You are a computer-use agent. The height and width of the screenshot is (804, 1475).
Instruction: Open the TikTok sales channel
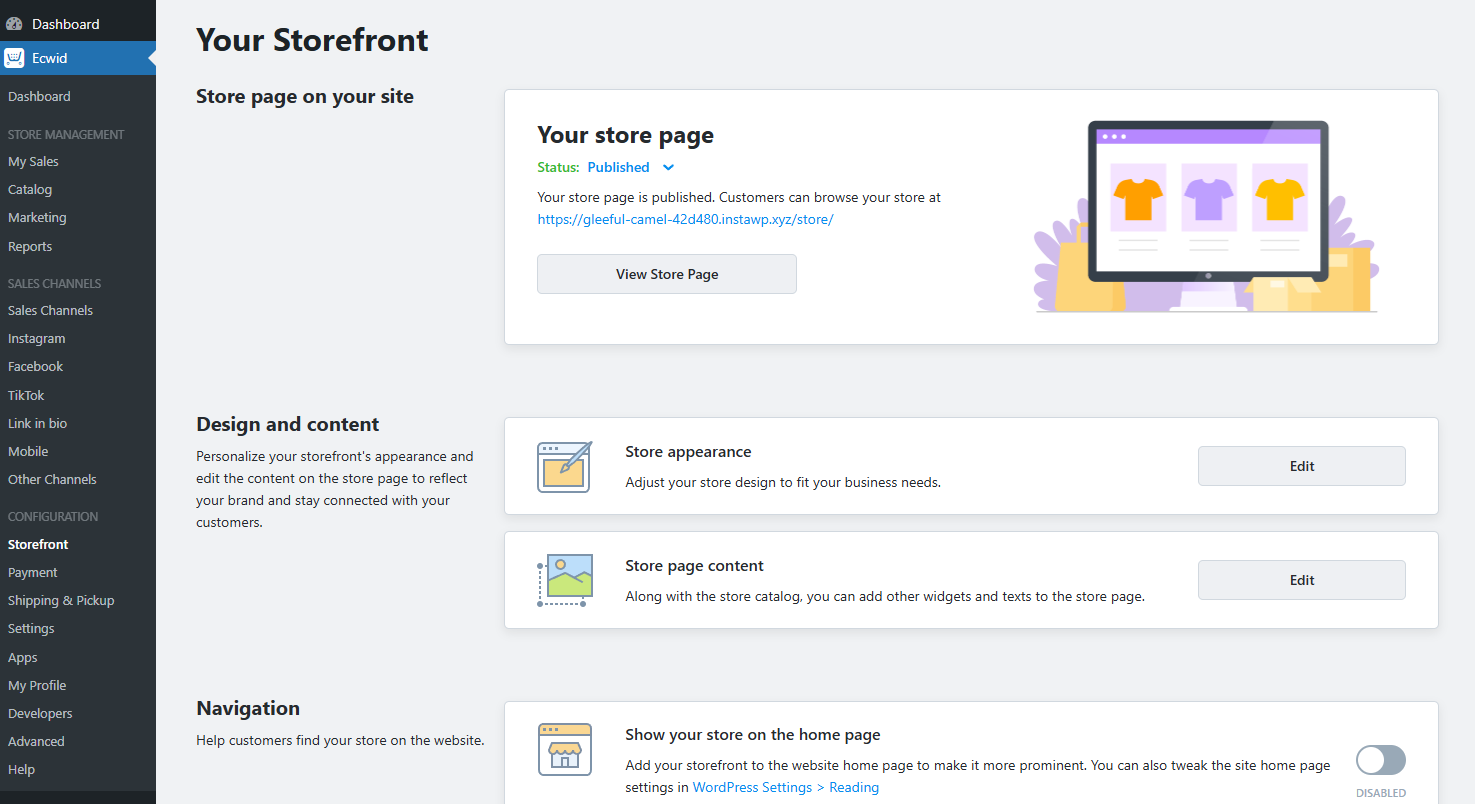[x=24, y=394]
